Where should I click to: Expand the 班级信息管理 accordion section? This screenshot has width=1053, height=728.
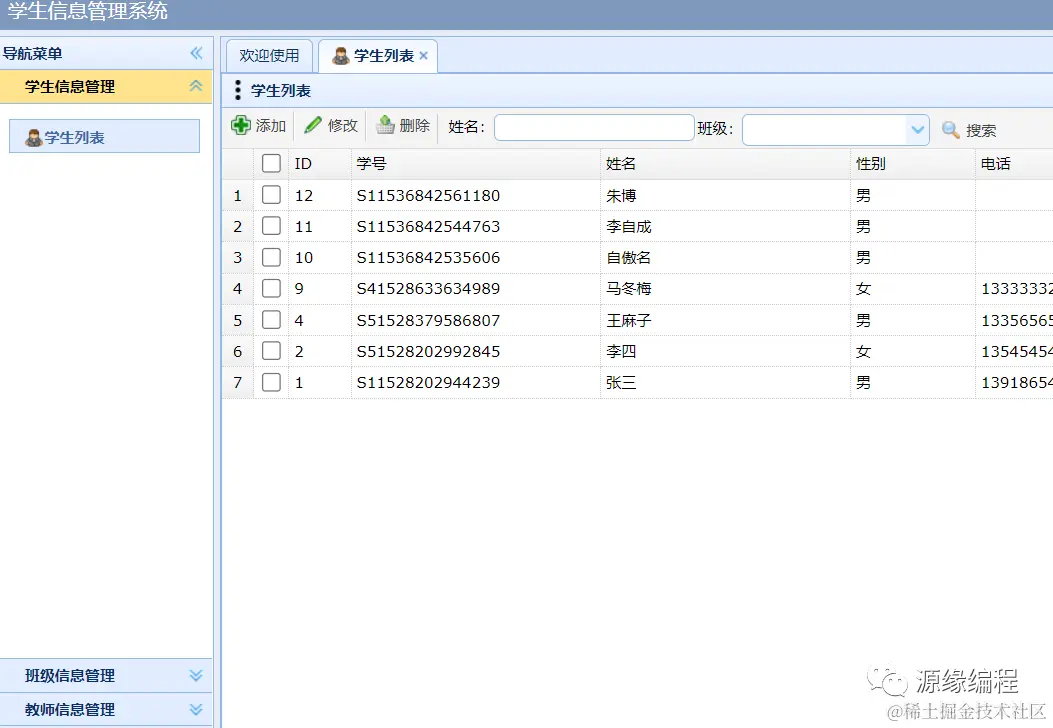[195, 675]
